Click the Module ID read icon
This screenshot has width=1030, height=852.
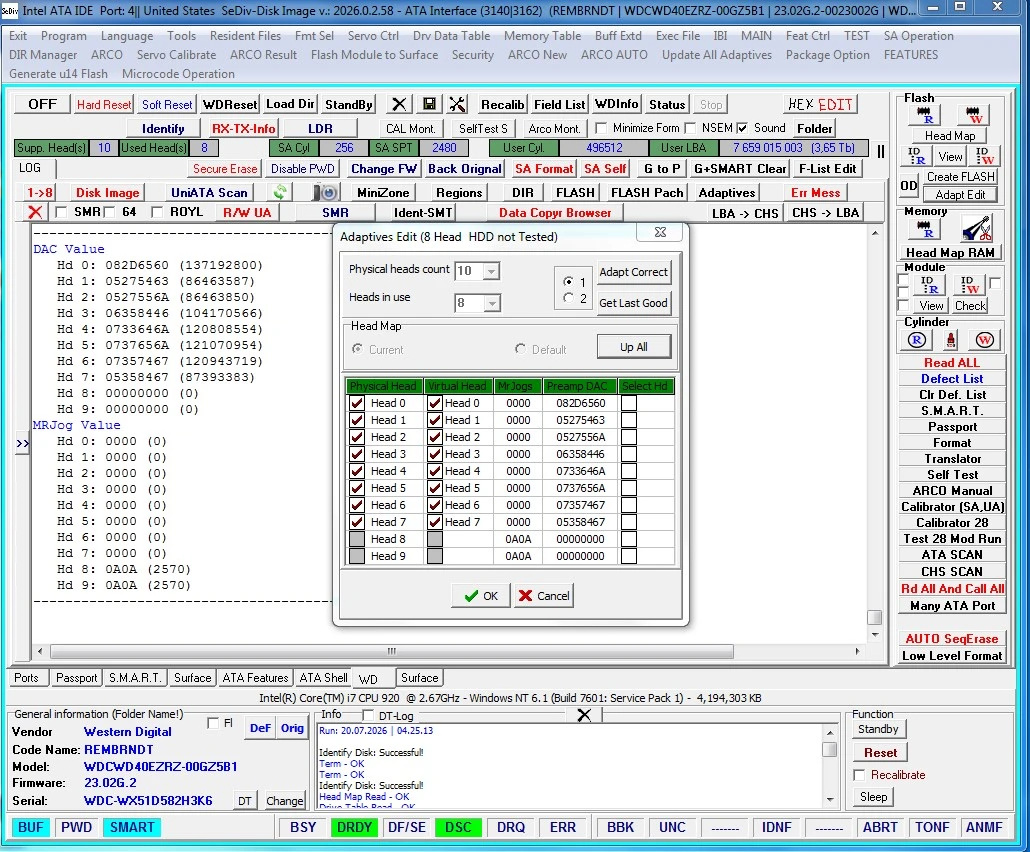[x=929, y=284]
